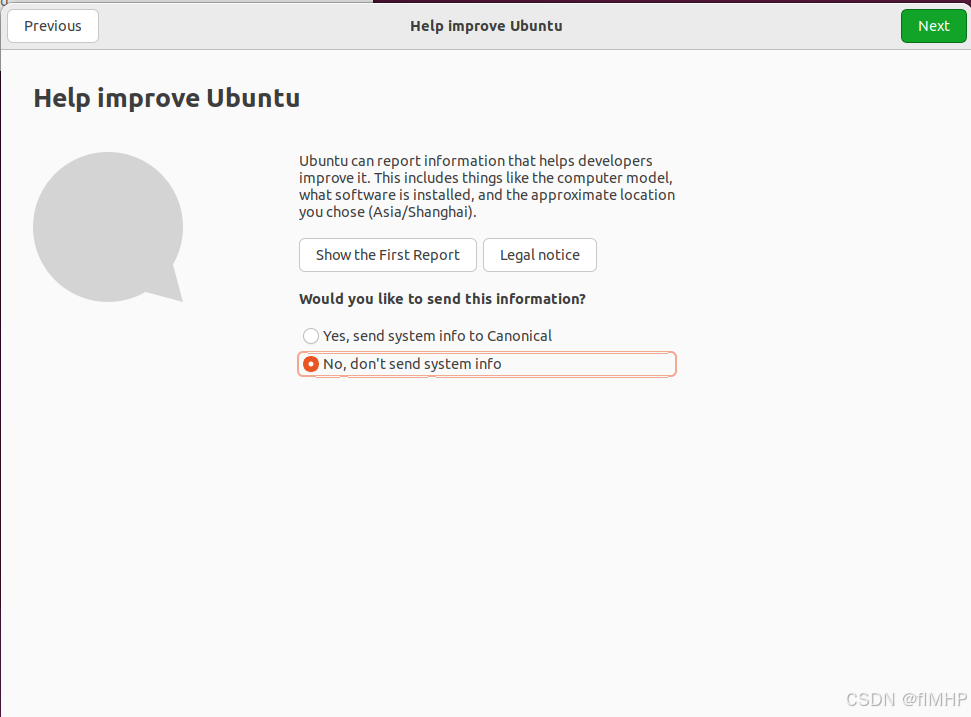Screen dimensions: 971x717
Task: Click the centered header bar title
Action: pos(486,26)
